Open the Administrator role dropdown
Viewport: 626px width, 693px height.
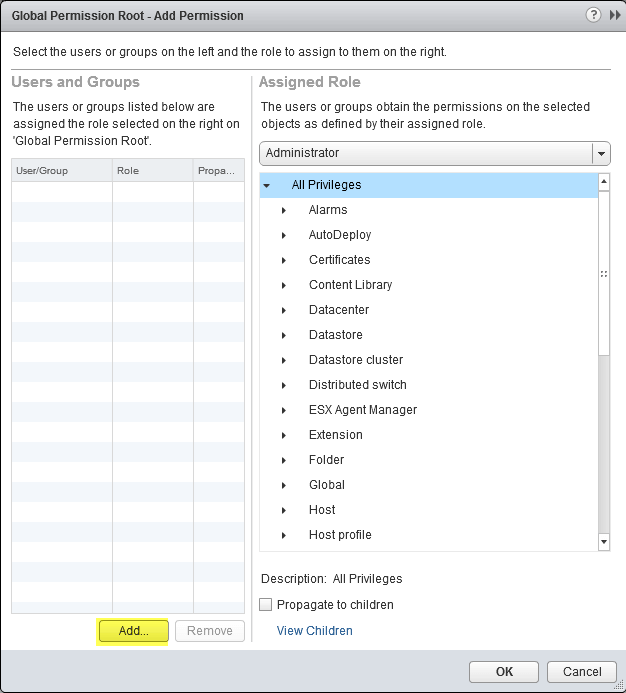pos(600,153)
